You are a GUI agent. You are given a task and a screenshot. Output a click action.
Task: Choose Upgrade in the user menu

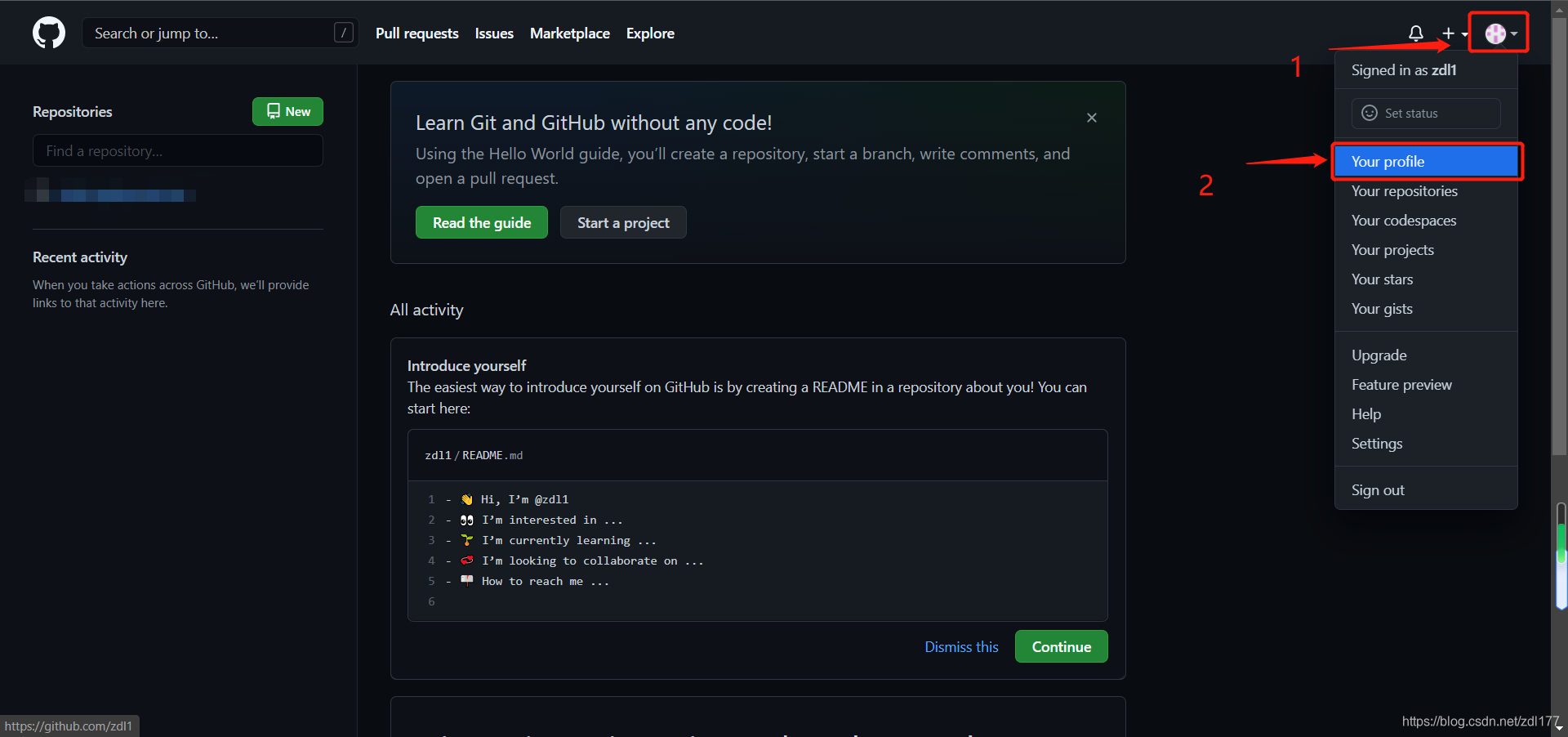1426,355
